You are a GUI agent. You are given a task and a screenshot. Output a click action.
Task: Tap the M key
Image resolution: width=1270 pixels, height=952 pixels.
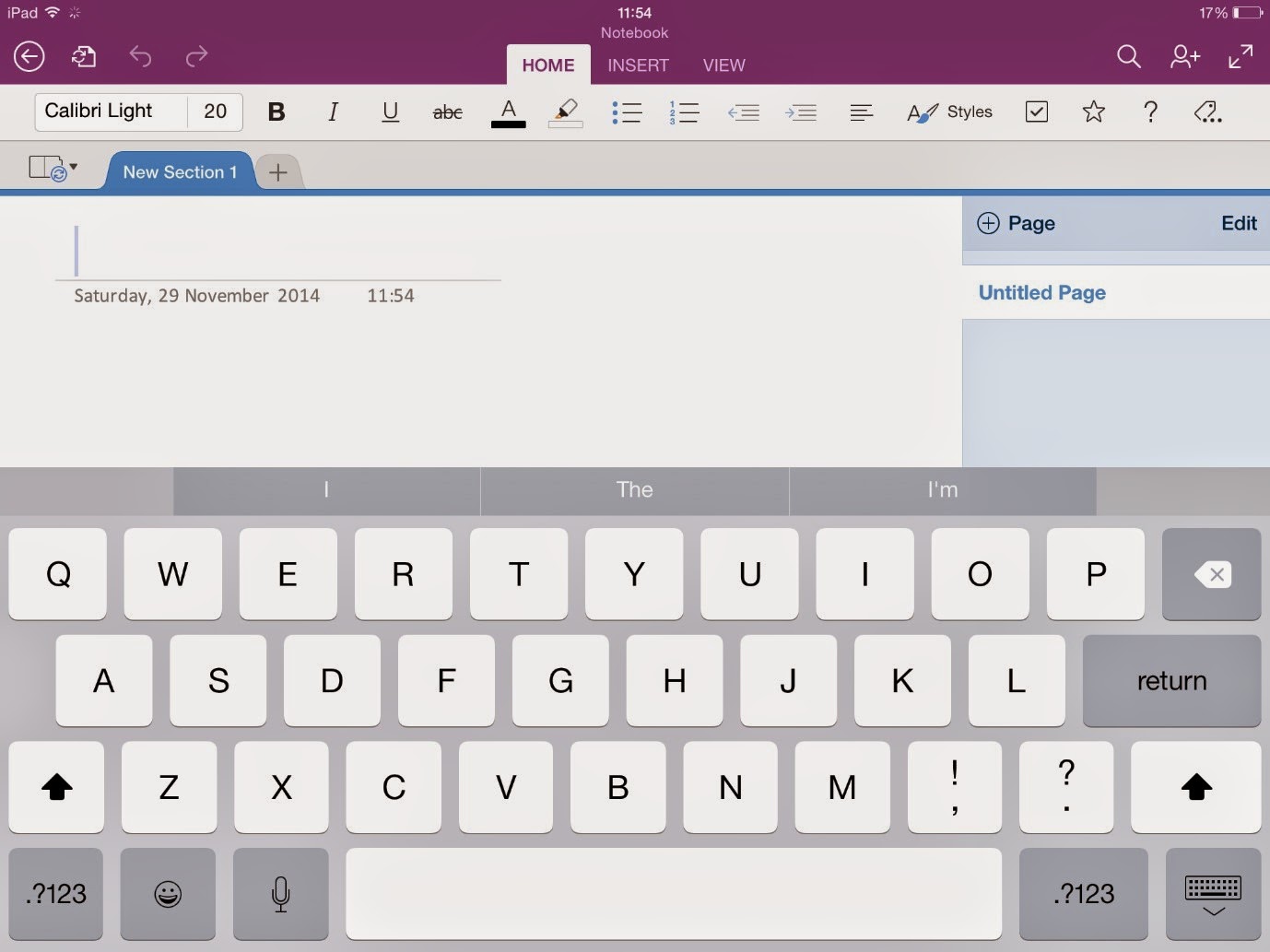click(842, 787)
